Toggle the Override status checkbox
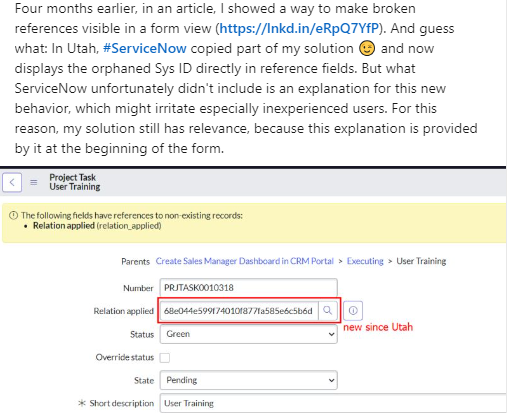This screenshot has width=517, height=413. [165, 358]
